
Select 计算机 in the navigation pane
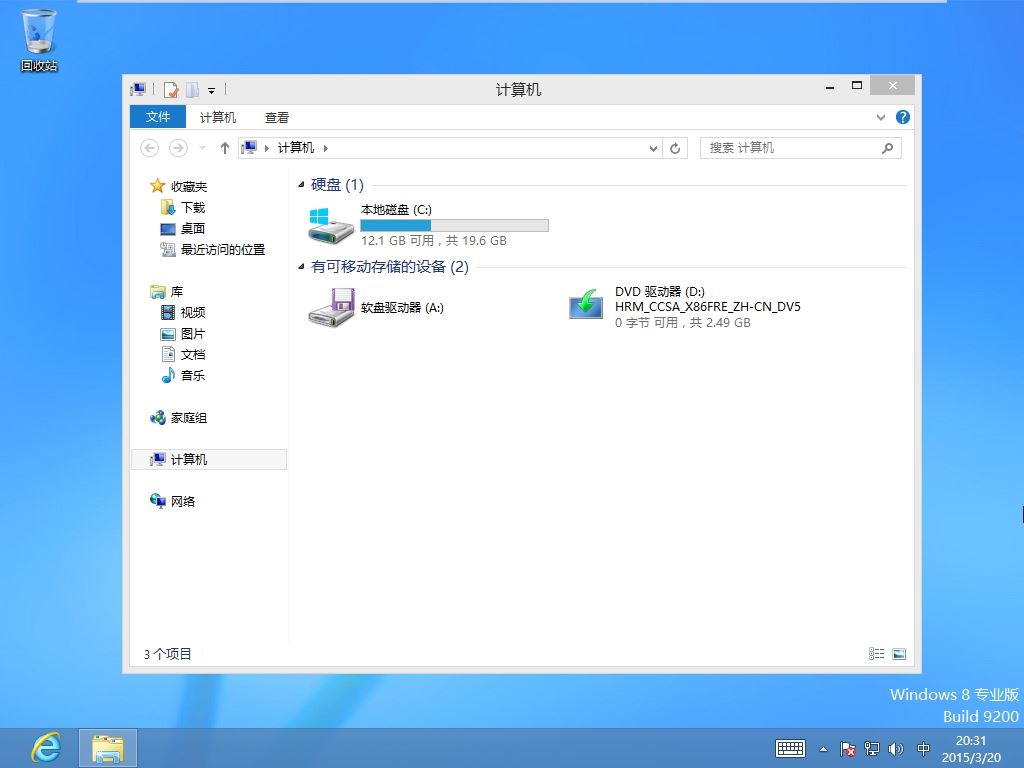tap(209, 460)
